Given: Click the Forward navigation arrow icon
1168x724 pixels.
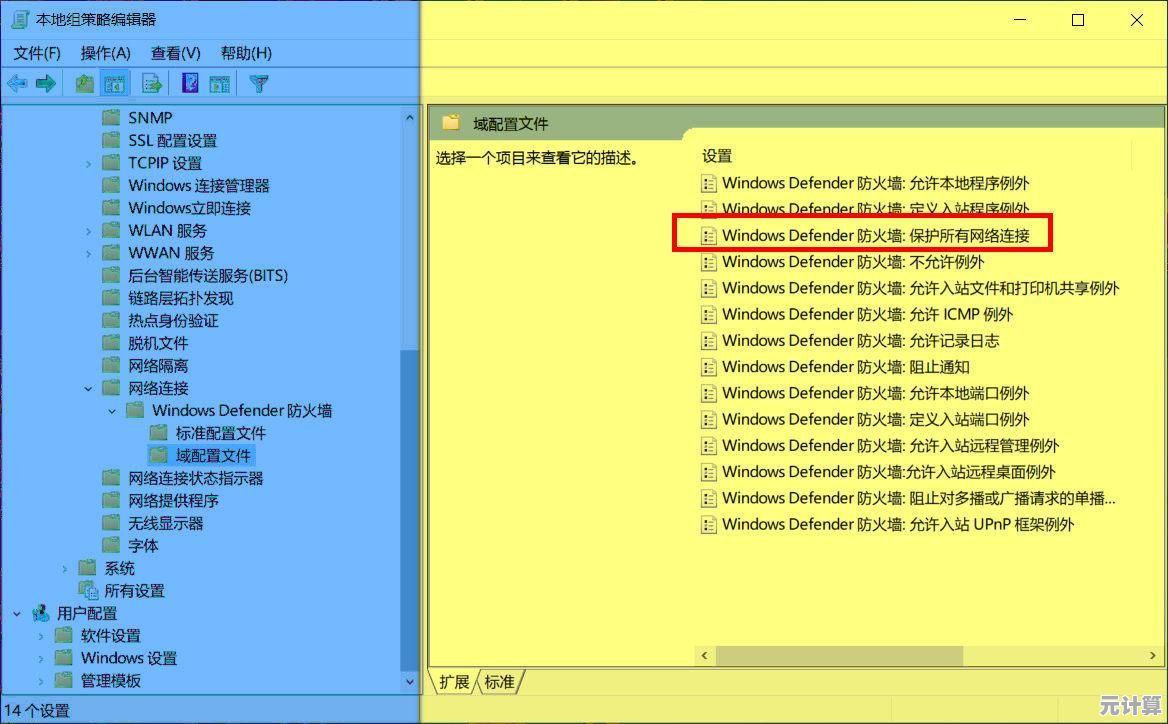Looking at the screenshot, I should pyautogui.click(x=46, y=83).
